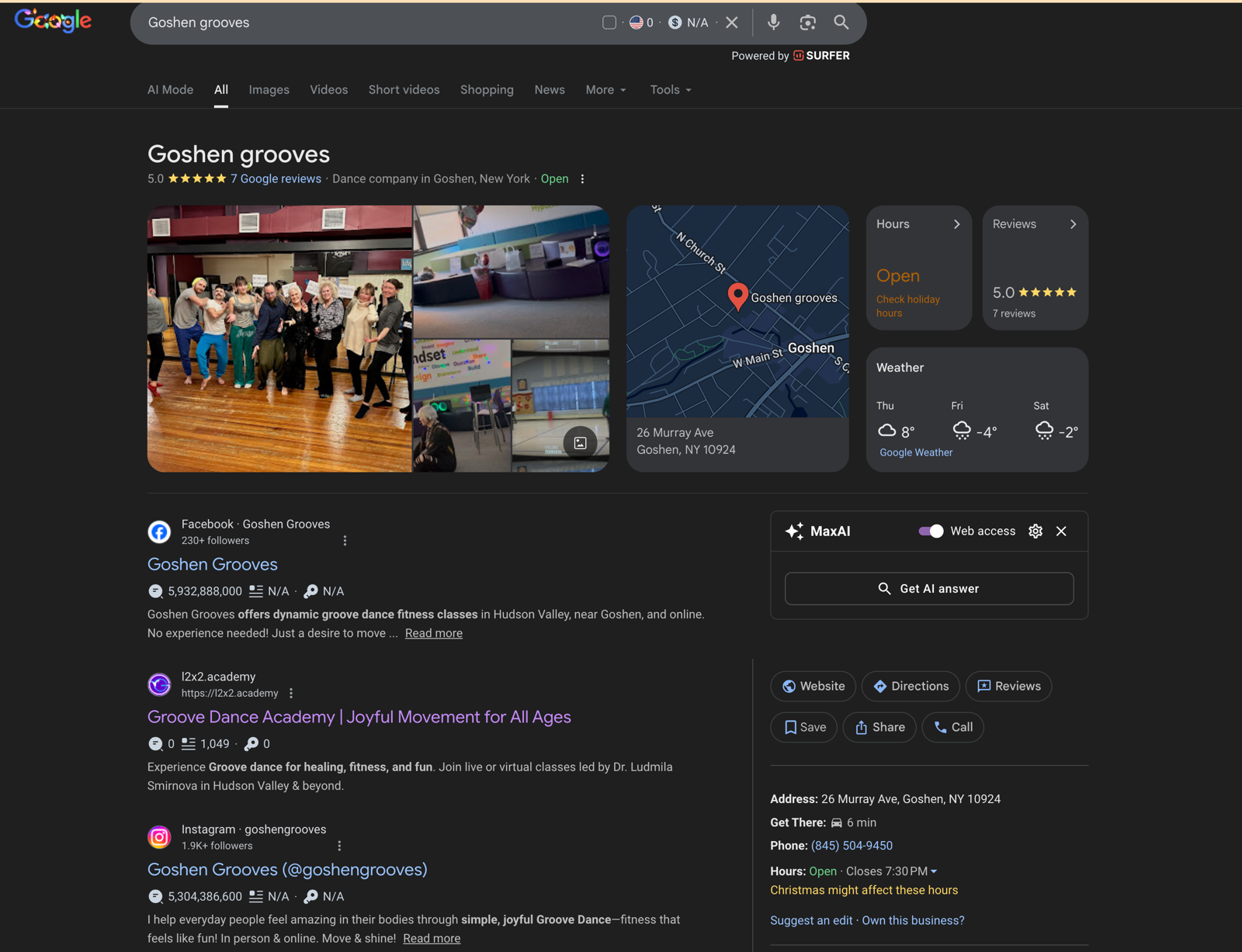Open the 7 Google reviews link
The height and width of the screenshot is (952, 1242).
point(276,178)
